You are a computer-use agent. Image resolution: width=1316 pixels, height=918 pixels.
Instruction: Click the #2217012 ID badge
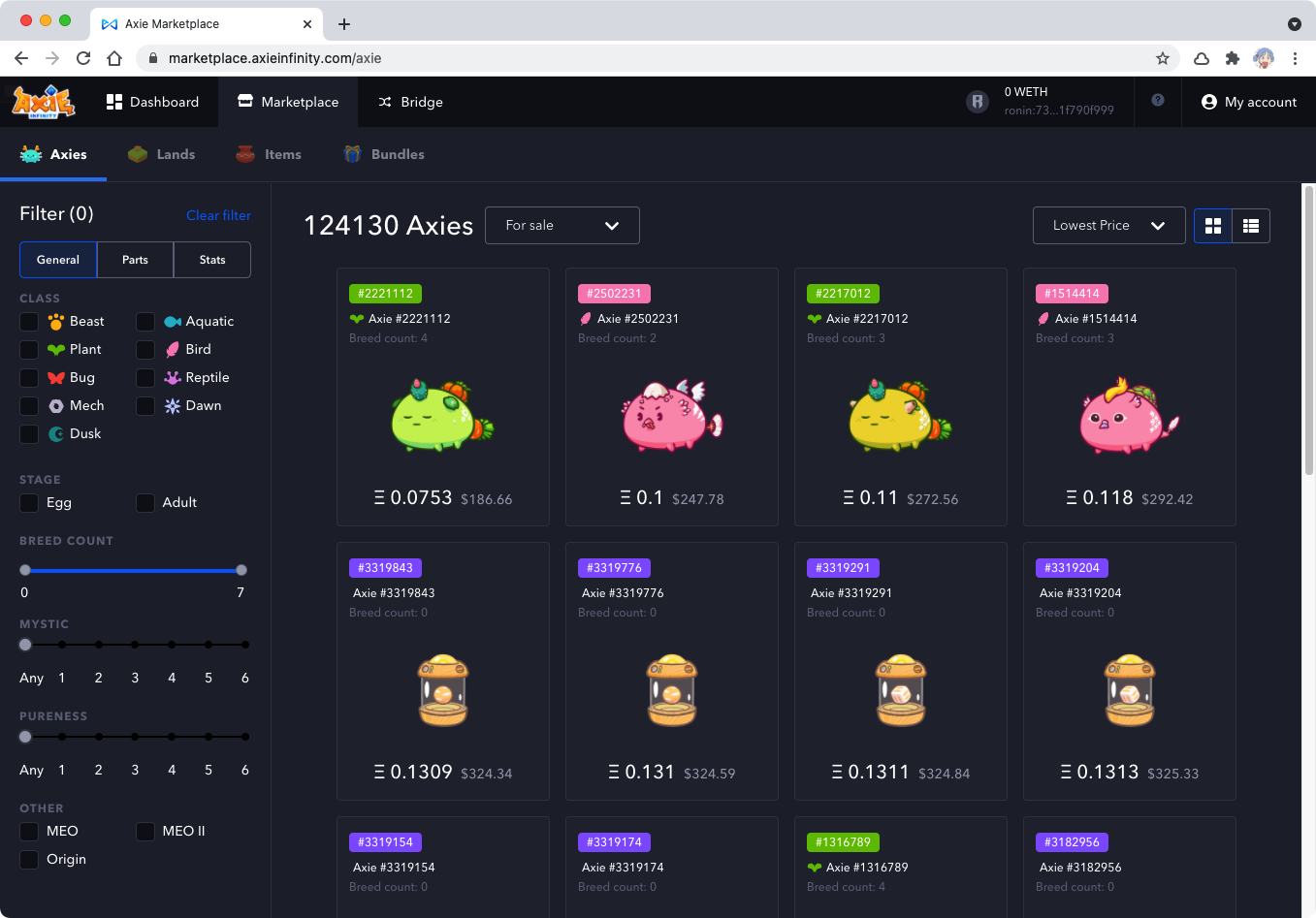pyautogui.click(x=843, y=293)
